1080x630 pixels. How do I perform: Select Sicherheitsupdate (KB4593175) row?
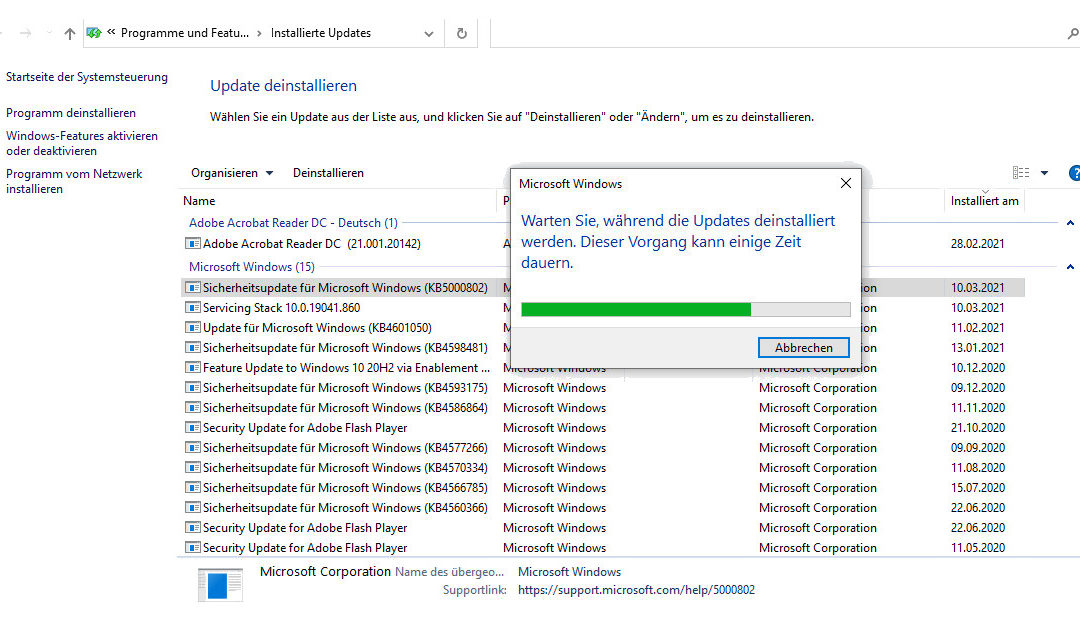[603, 388]
